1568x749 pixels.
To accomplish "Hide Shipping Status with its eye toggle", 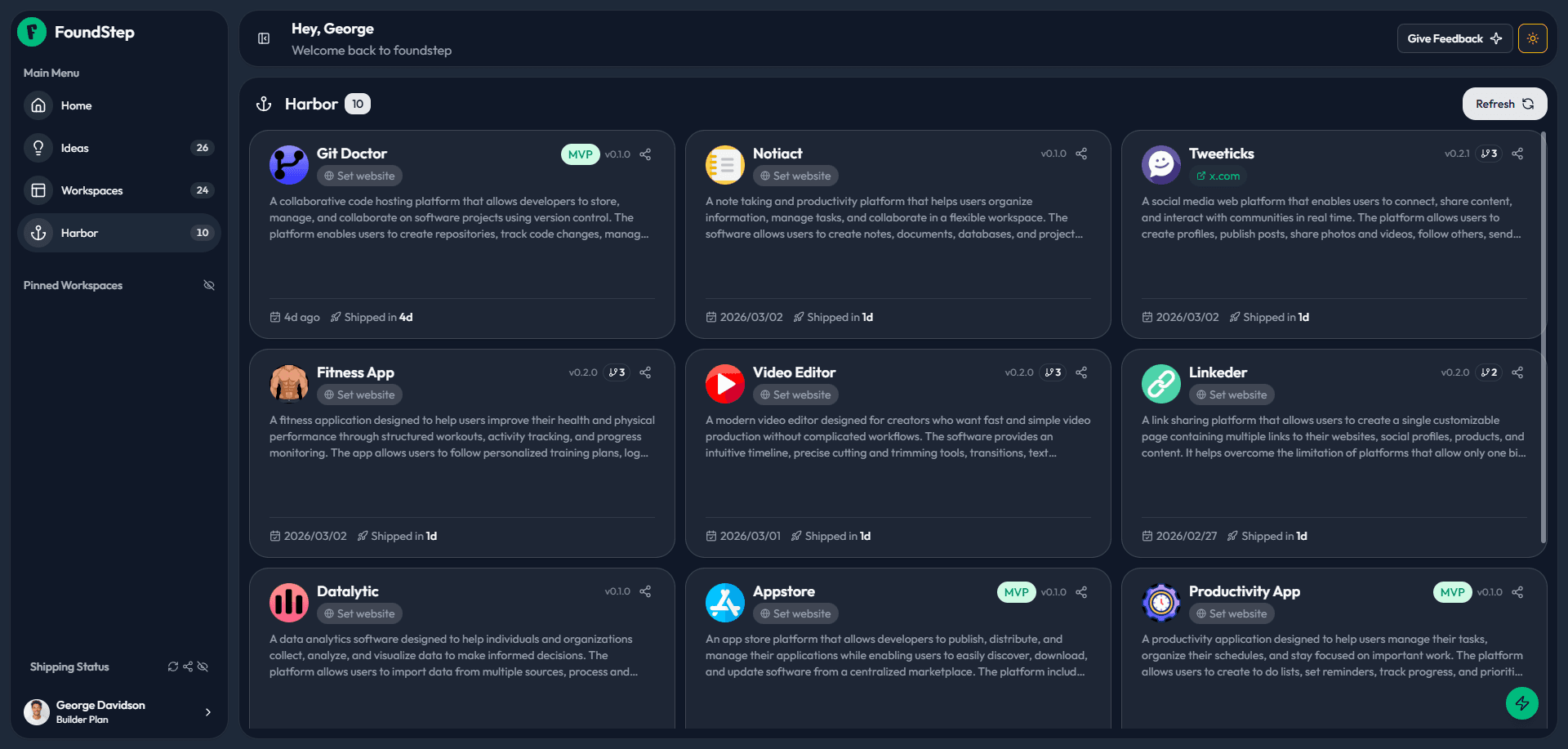I will pos(203,667).
